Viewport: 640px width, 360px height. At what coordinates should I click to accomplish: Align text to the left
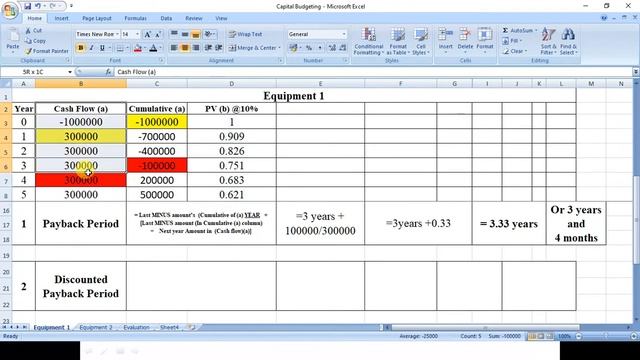tap(174, 48)
